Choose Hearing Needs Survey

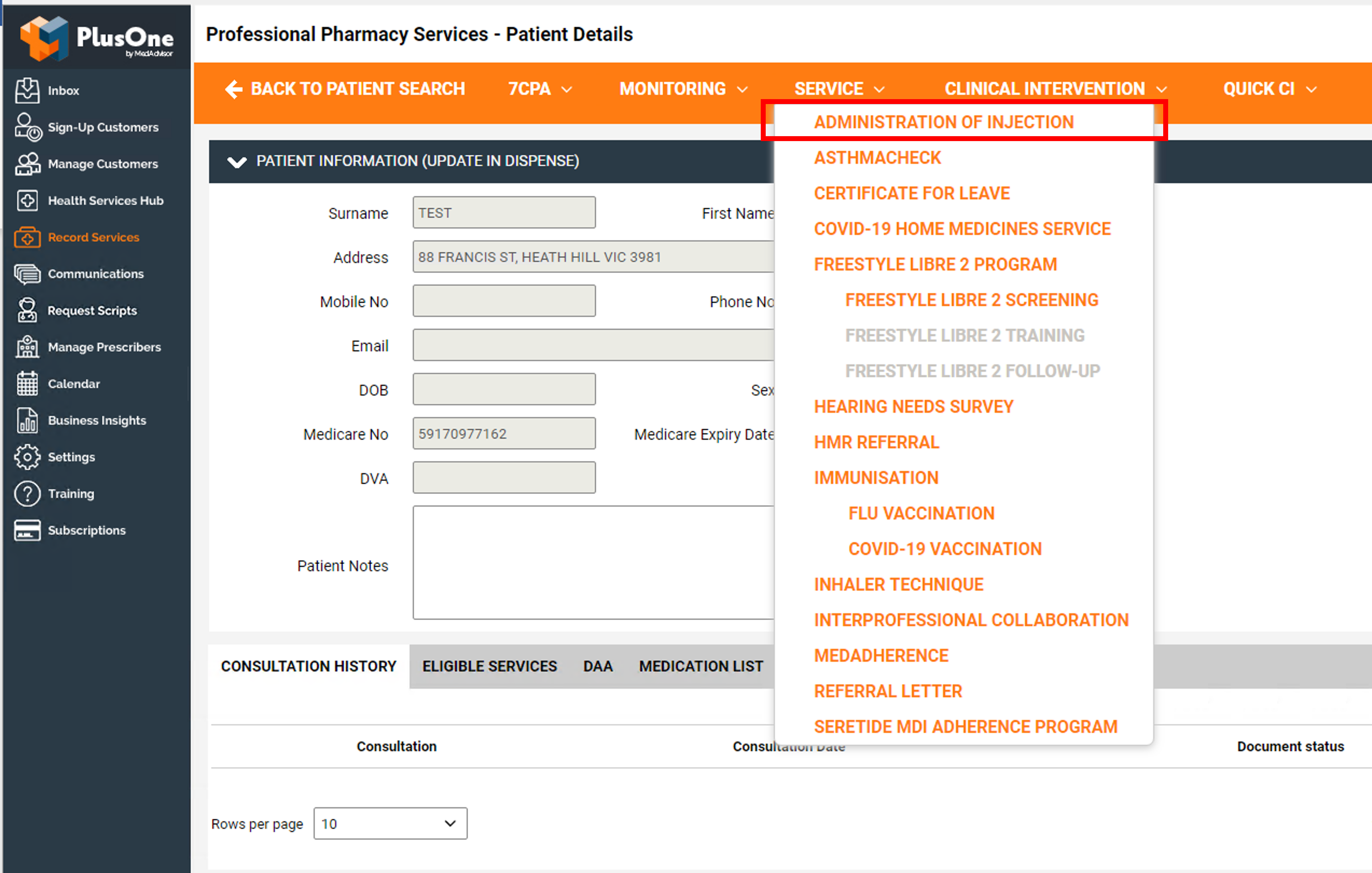(x=913, y=407)
